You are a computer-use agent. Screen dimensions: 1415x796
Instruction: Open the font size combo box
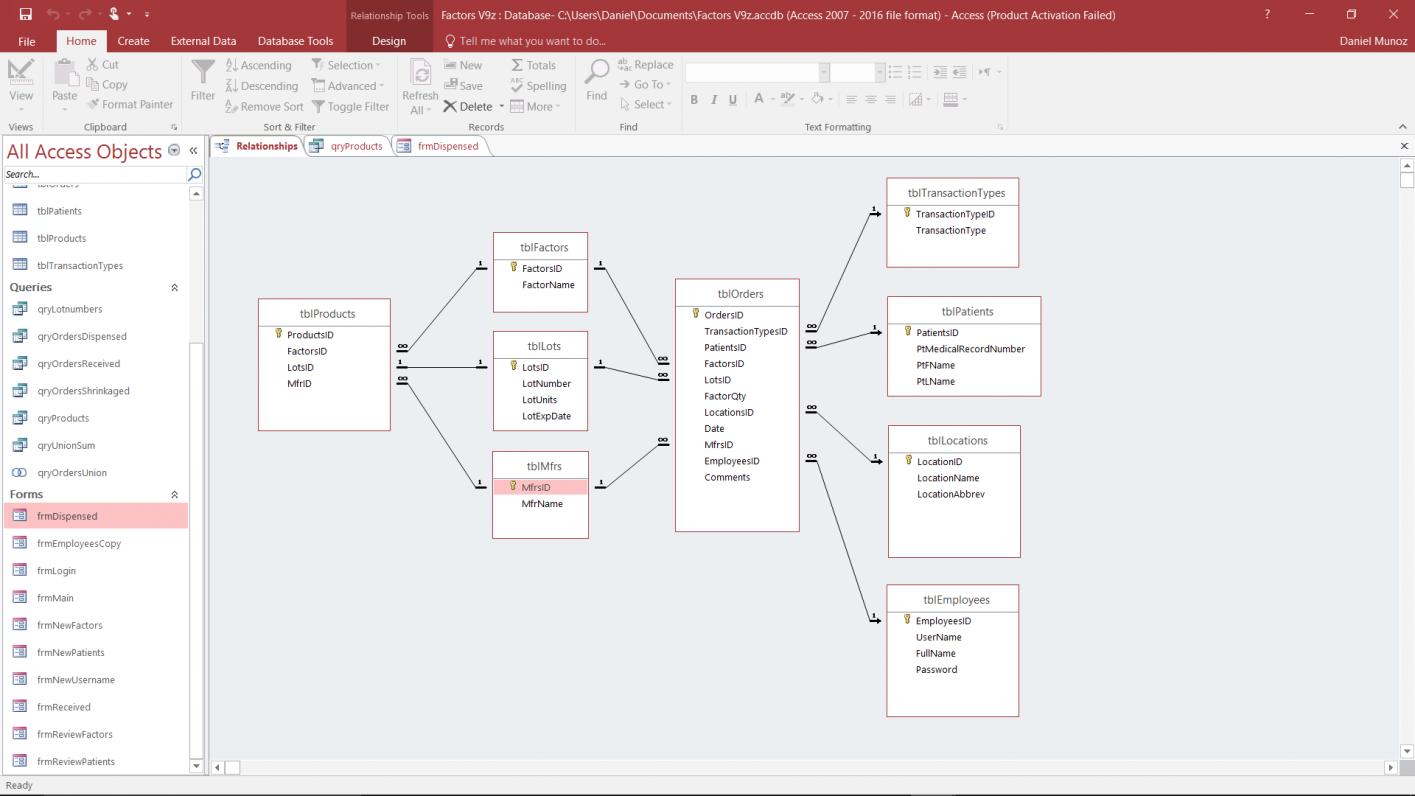point(858,72)
